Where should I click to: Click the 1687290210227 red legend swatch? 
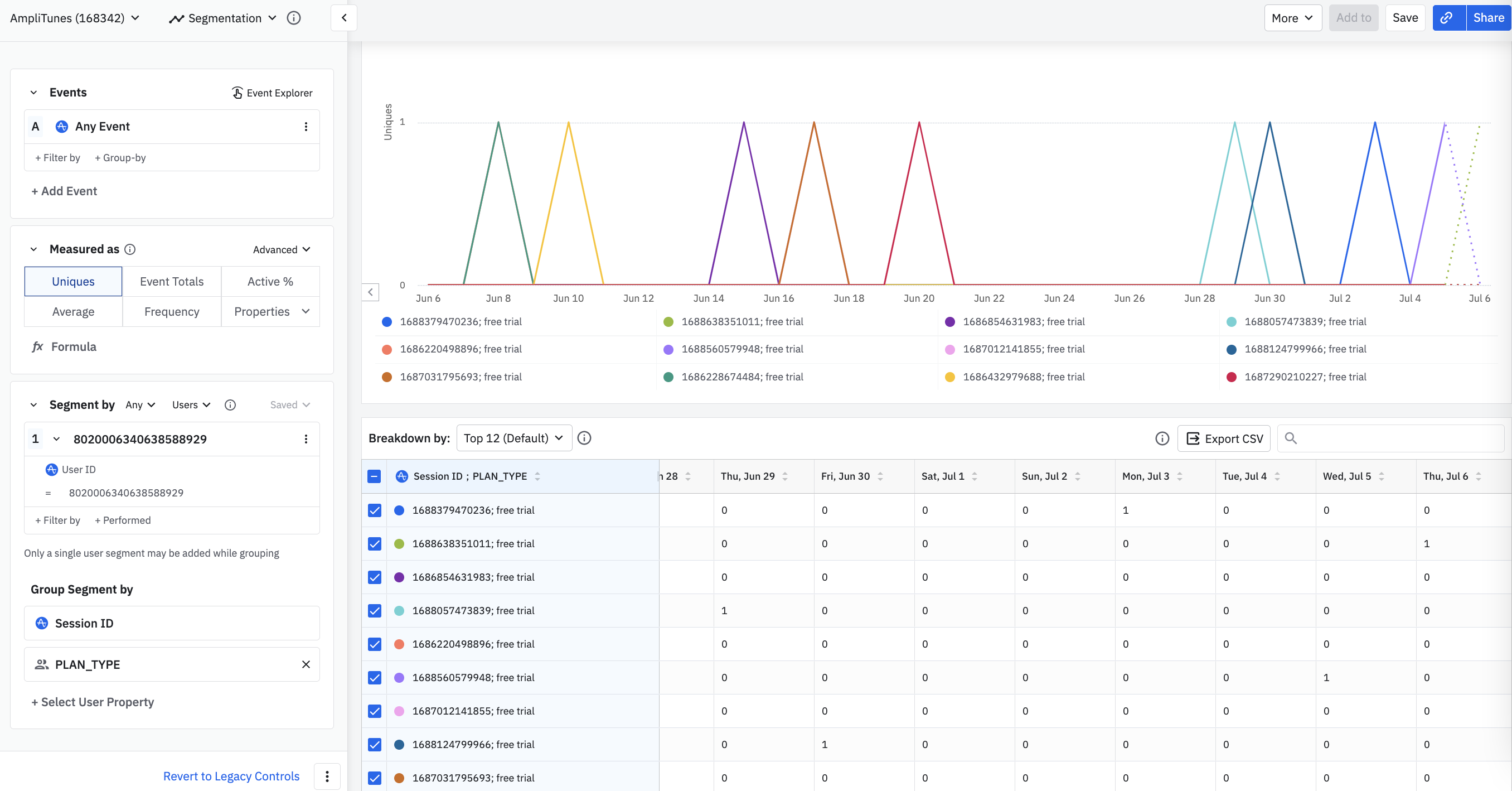point(1232,377)
